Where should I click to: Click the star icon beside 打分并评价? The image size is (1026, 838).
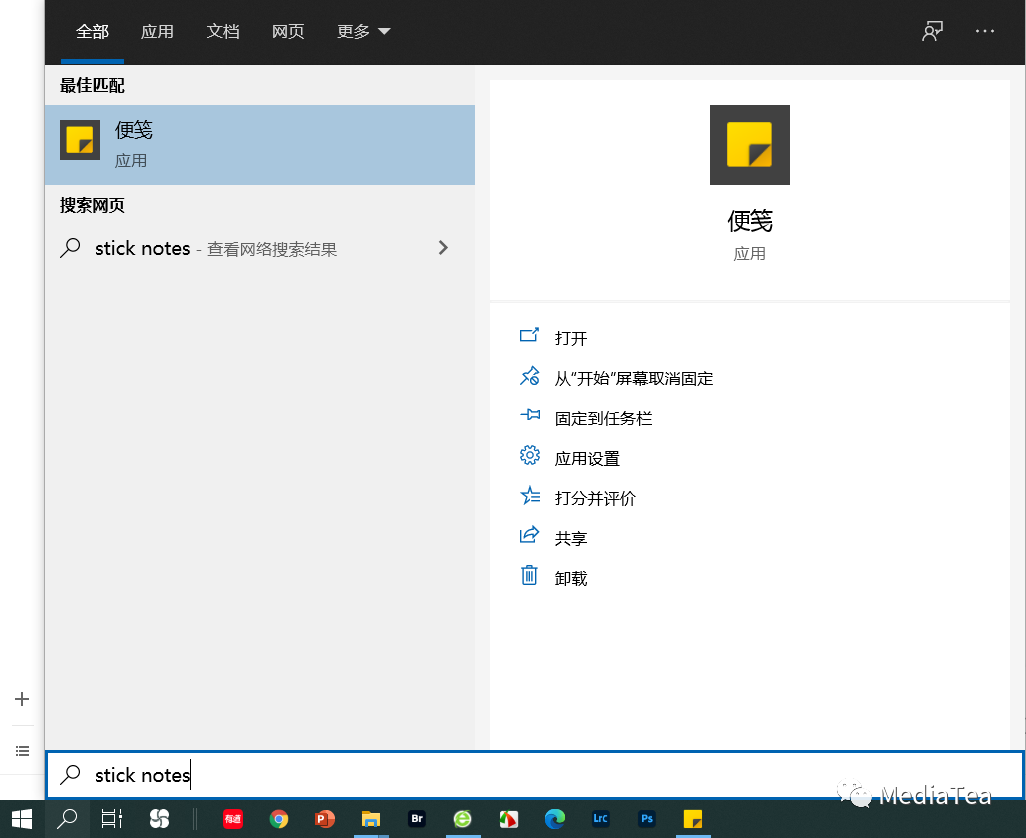pyautogui.click(x=530, y=495)
